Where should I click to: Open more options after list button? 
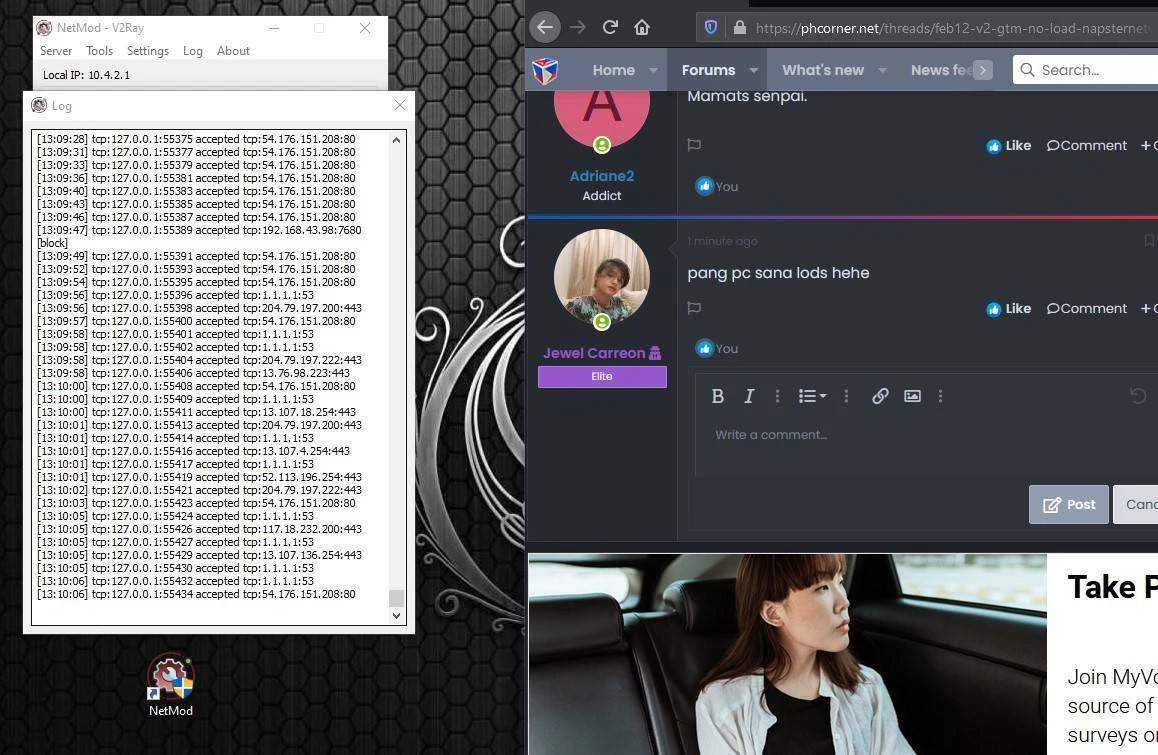pyautogui.click(x=846, y=396)
